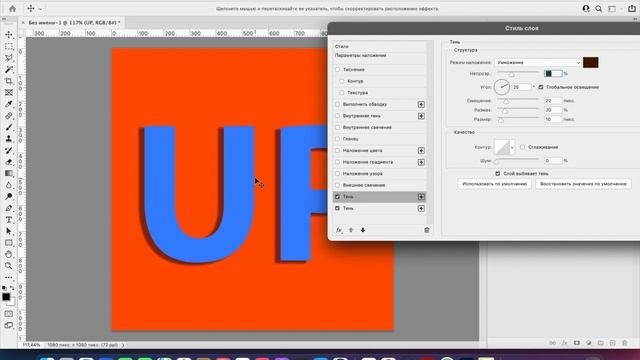Click the Размах slider track
This screenshot has width=640, height=360.
pos(518,109)
